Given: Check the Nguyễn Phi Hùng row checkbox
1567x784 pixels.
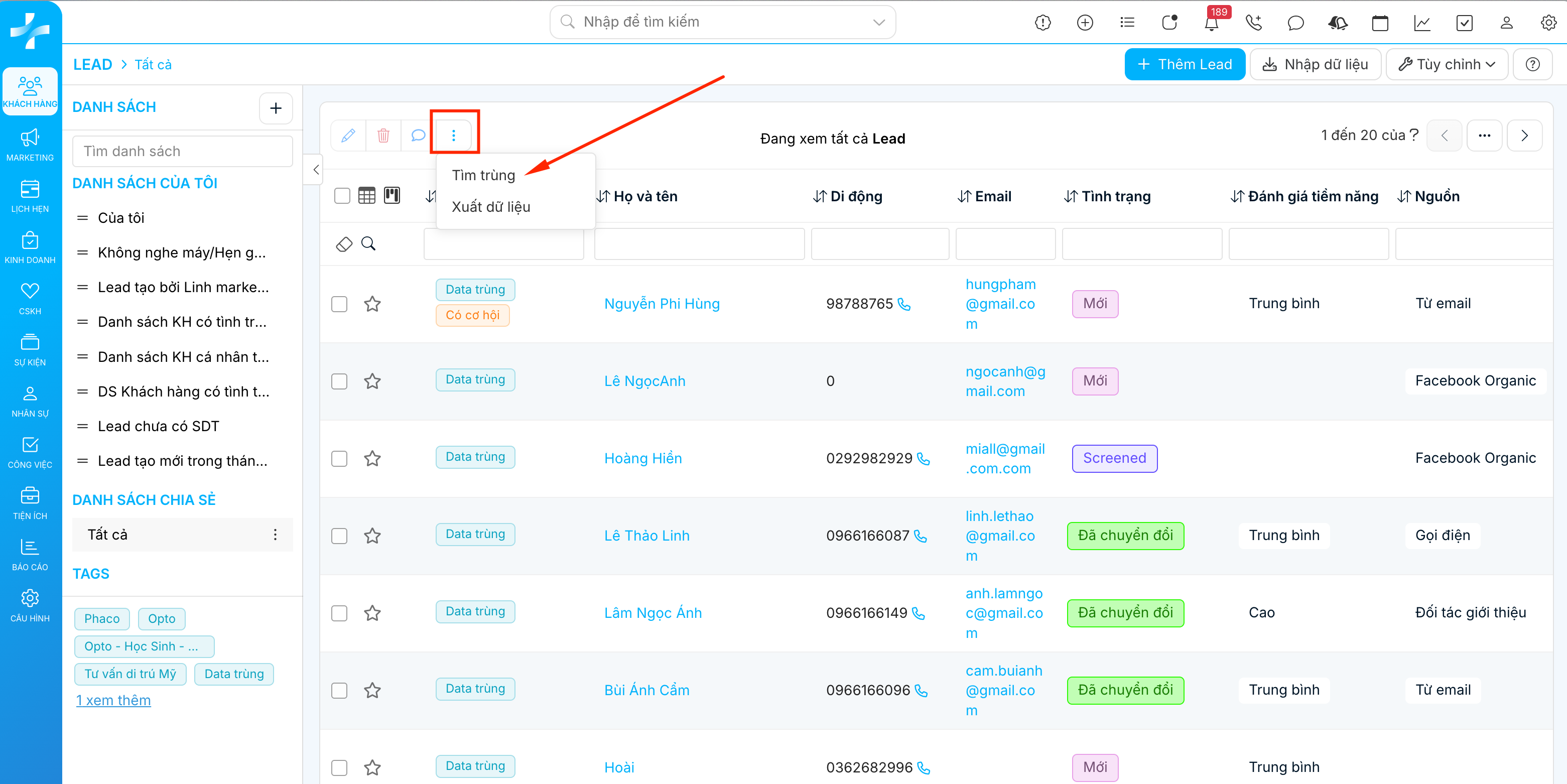Looking at the screenshot, I should pyautogui.click(x=339, y=304).
